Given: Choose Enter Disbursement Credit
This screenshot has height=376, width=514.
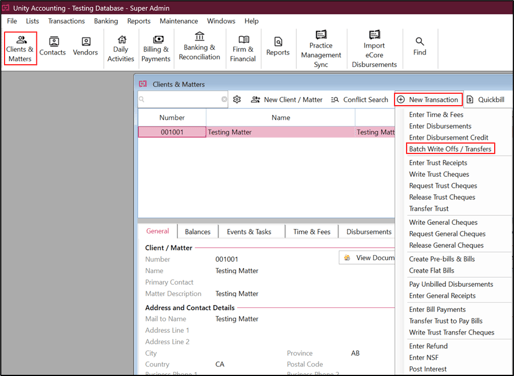Looking at the screenshot, I should coord(448,137).
